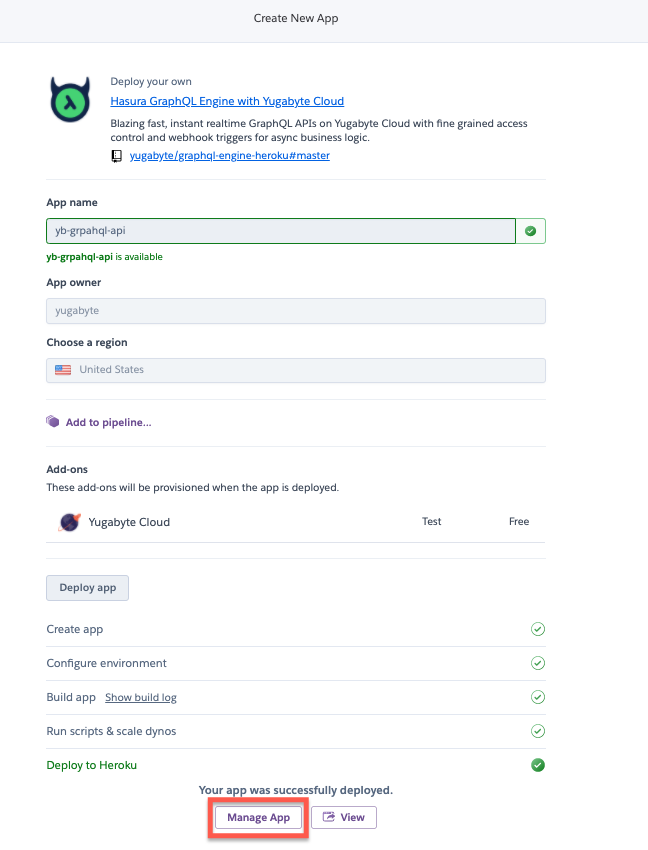Click the Create app success checkmark
Viewport: 648px width, 850px height.
(537, 630)
